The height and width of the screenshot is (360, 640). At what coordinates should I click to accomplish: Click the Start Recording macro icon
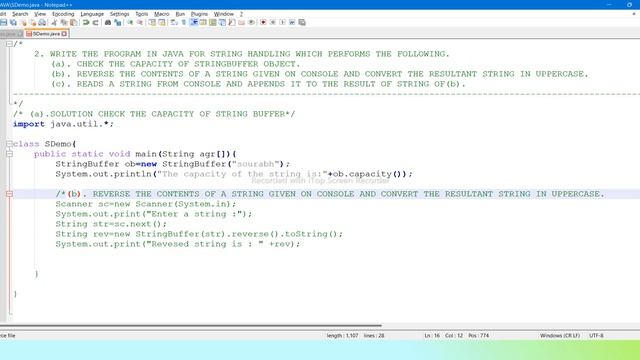point(263,22)
